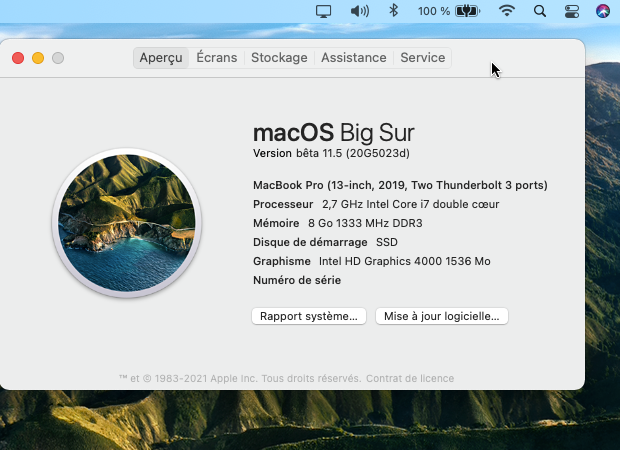Open Spotlight search magnifier icon
The height and width of the screenshot is (450, 620).
(540, 11)
